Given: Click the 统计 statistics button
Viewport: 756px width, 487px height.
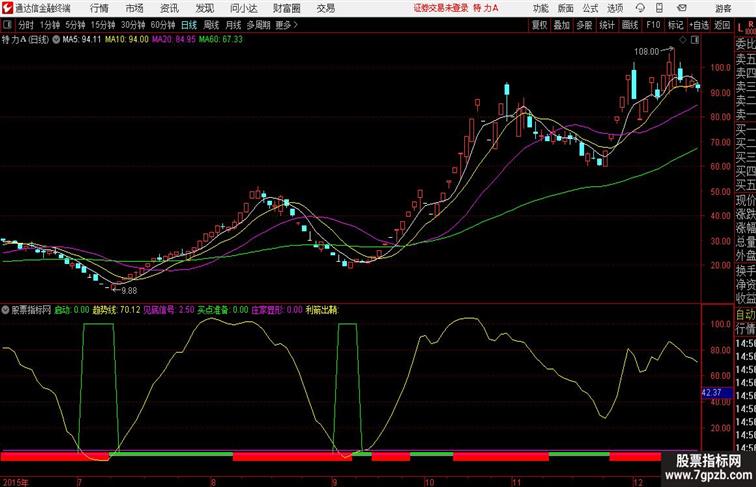Looking at the screenshot, I should point(607,25).
